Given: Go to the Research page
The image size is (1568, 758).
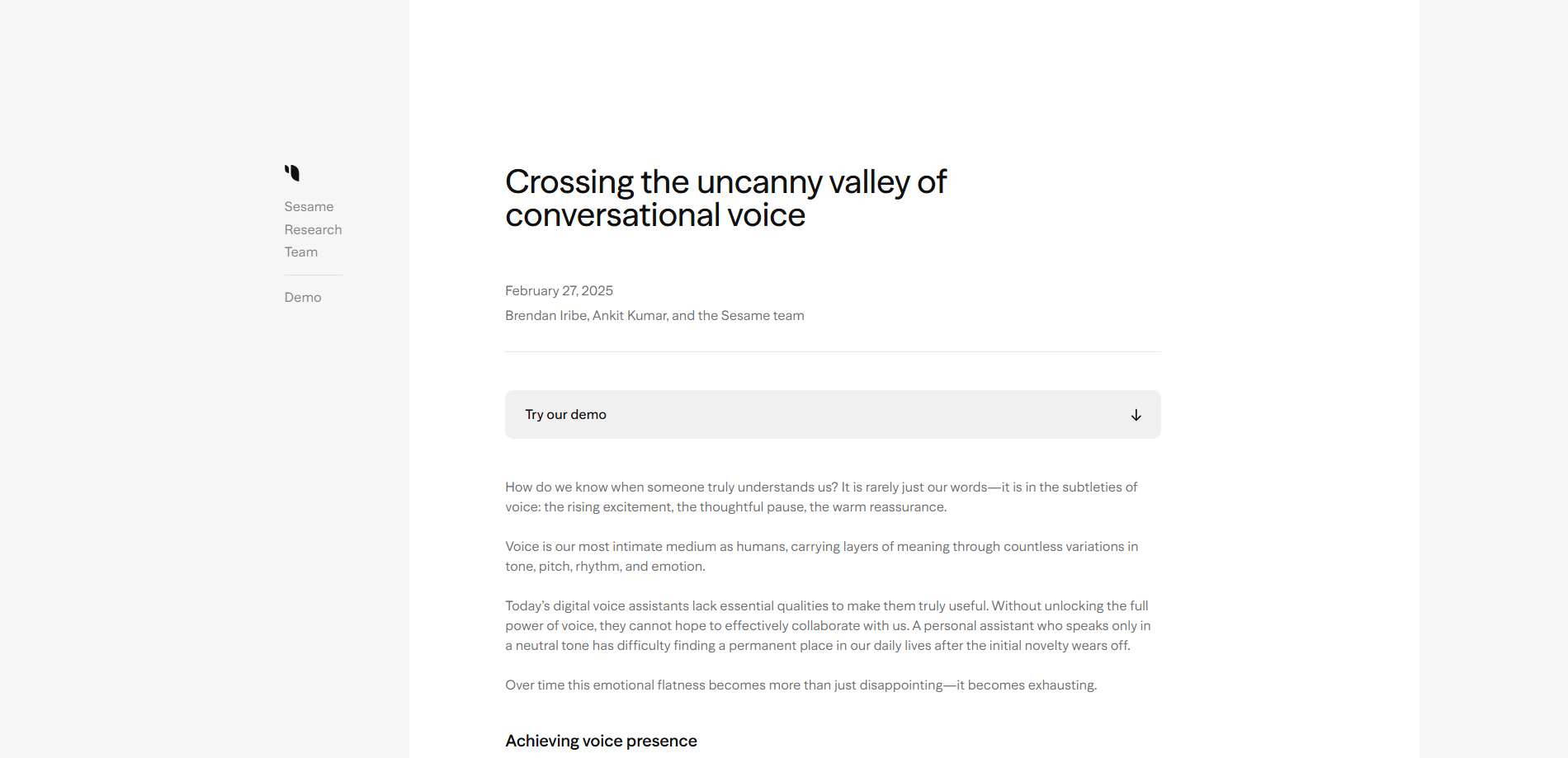Looking at the screenshot, I should point(313,229).
